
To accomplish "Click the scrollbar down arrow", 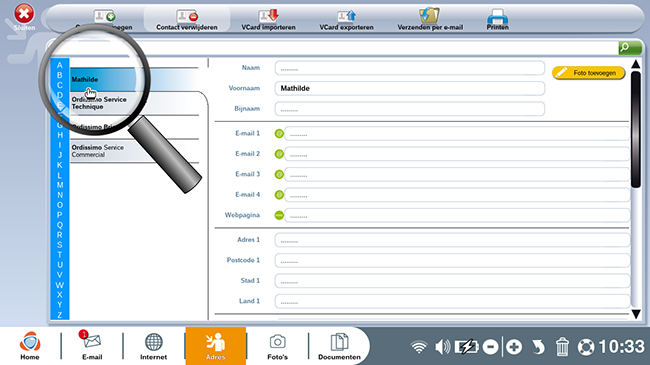I will (636, 314).
